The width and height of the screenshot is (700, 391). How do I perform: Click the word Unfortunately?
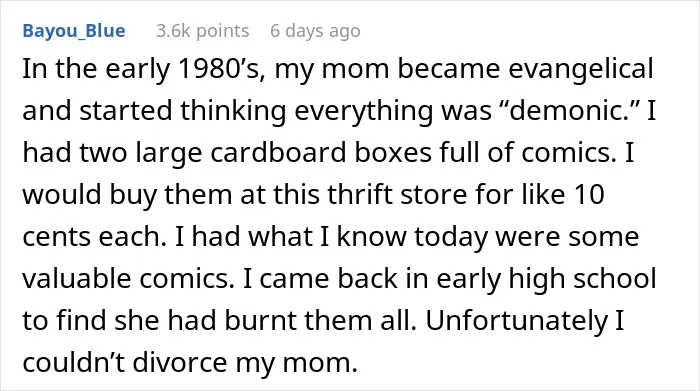coord(516,320)
